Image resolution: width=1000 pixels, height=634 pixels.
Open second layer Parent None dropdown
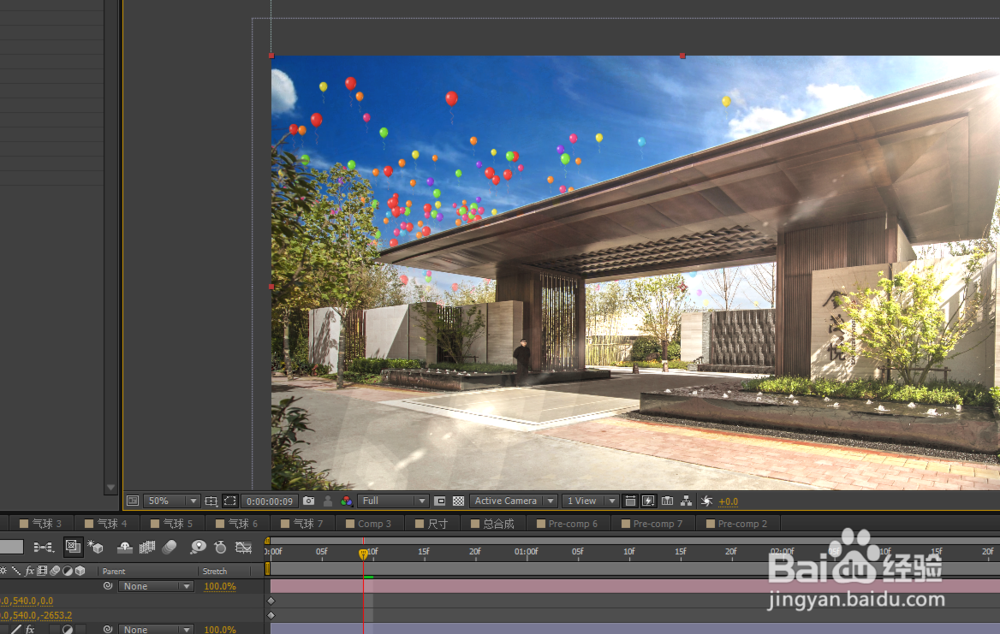click(156, 629)
